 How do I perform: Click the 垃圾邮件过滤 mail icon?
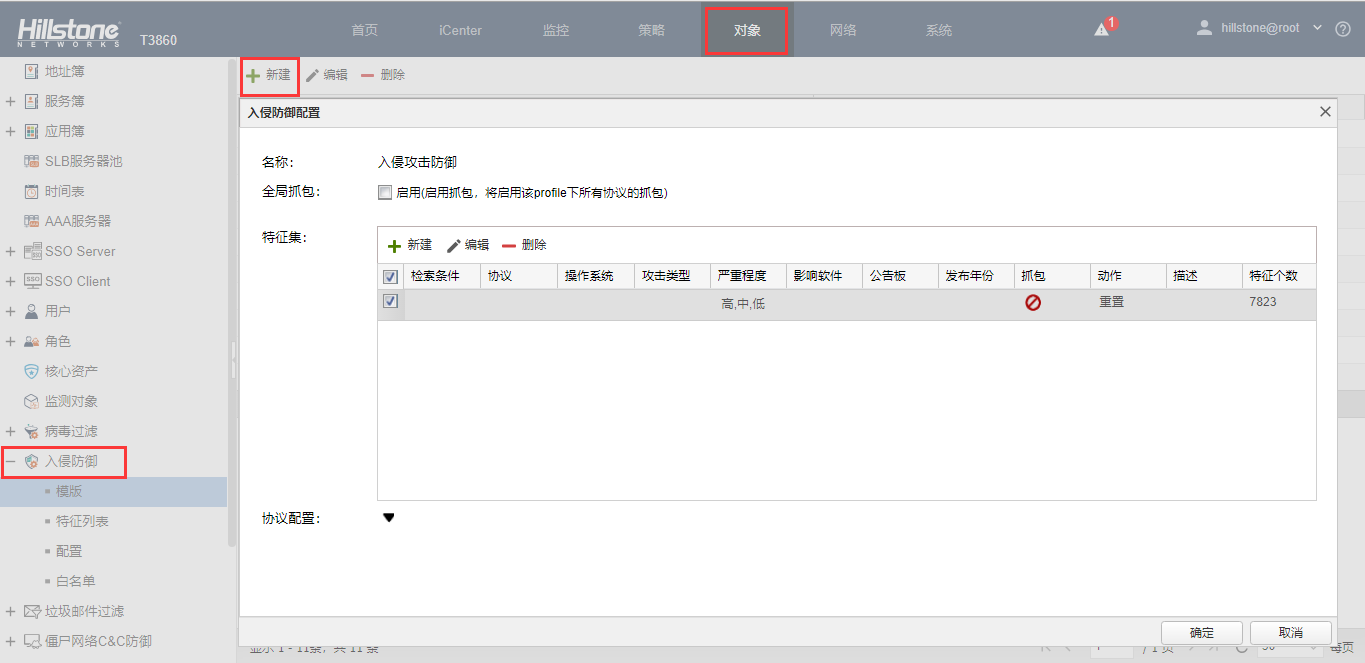(31, 611)
